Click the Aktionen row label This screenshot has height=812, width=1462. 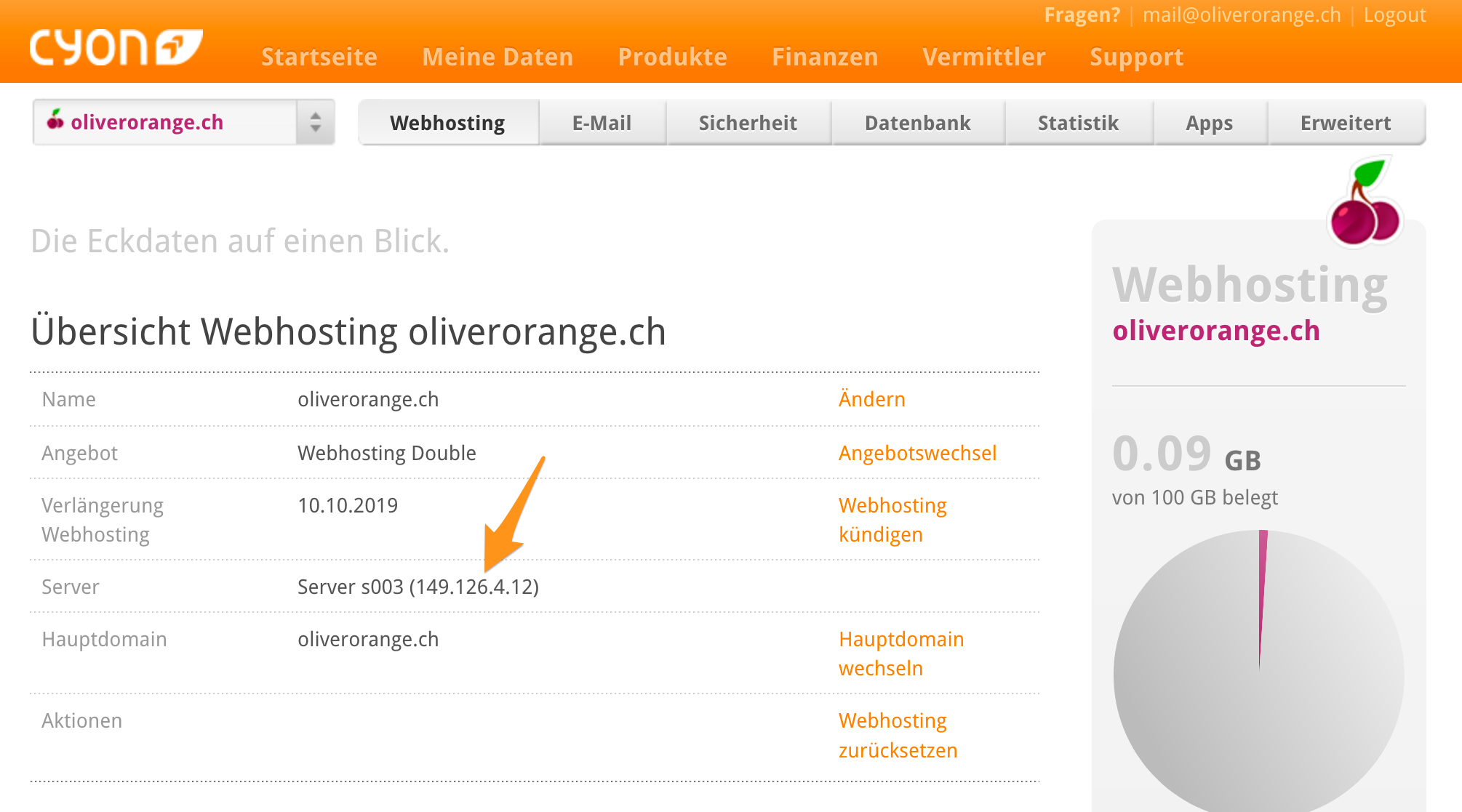point(82,720)
